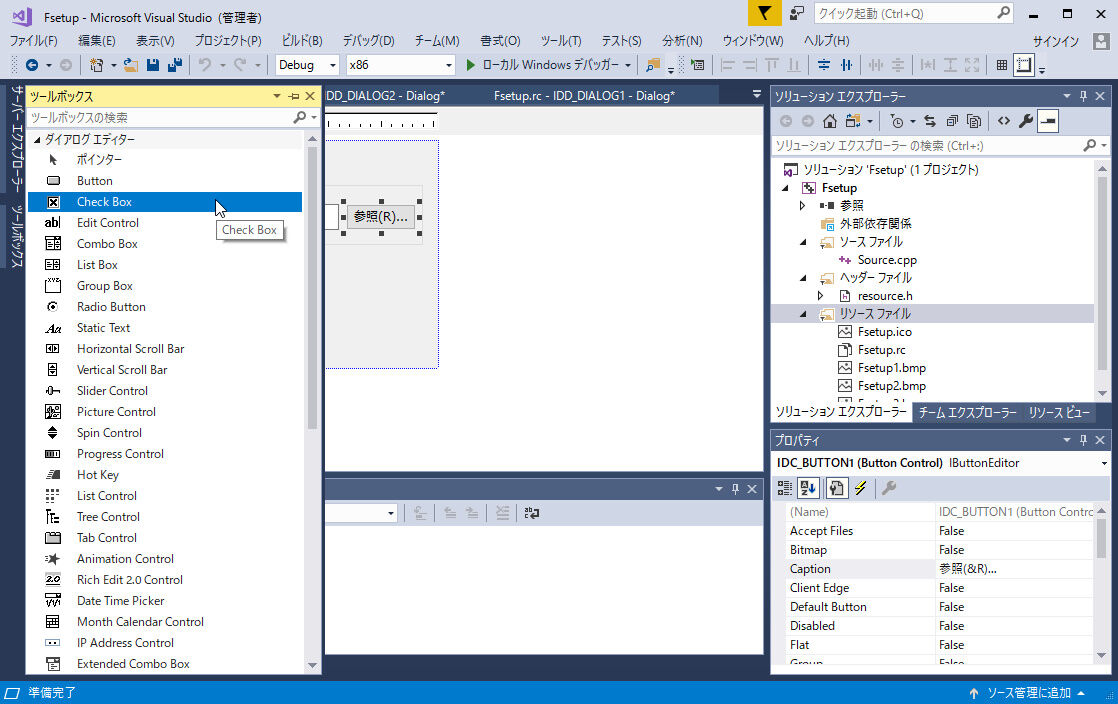Image resolution: width=1118 pixels, height=704 pixels.
Task: Pick the Date Time Picker tool
Action: [165, 601]
